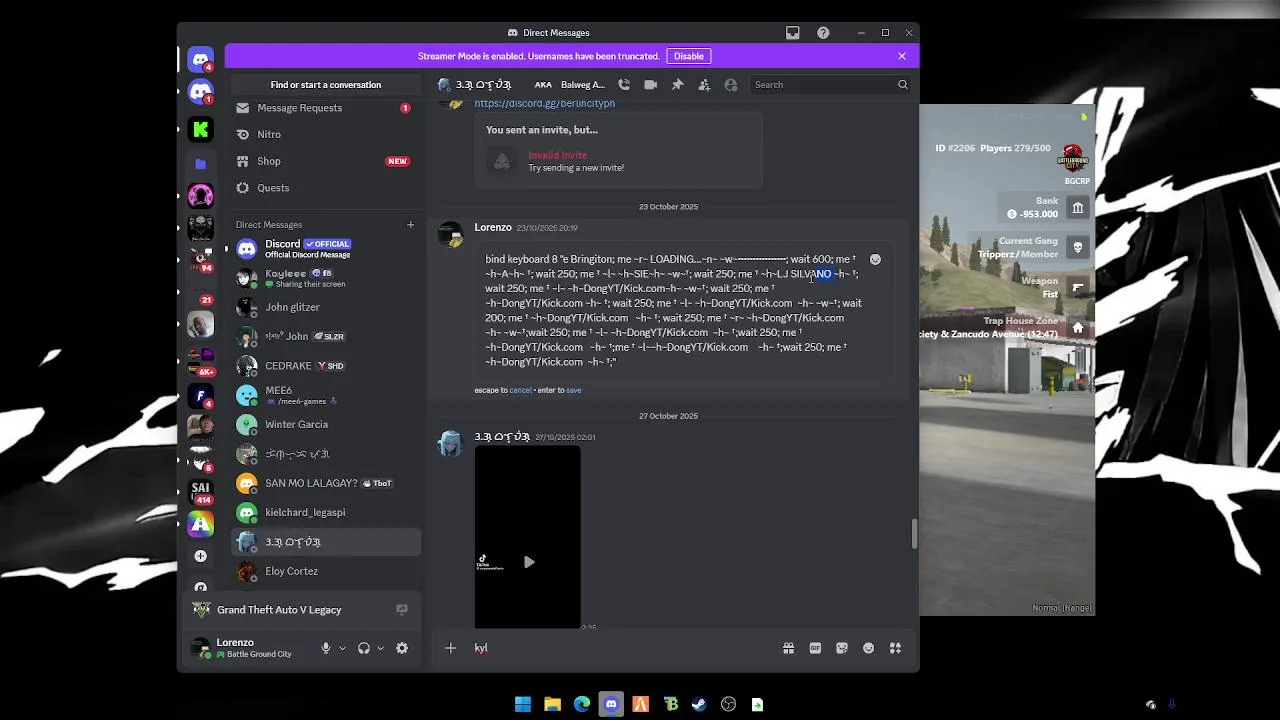Open Winter Garcia DM
Image resolution: width=1280 pixels, height=720 pixels.
(326, 424)
